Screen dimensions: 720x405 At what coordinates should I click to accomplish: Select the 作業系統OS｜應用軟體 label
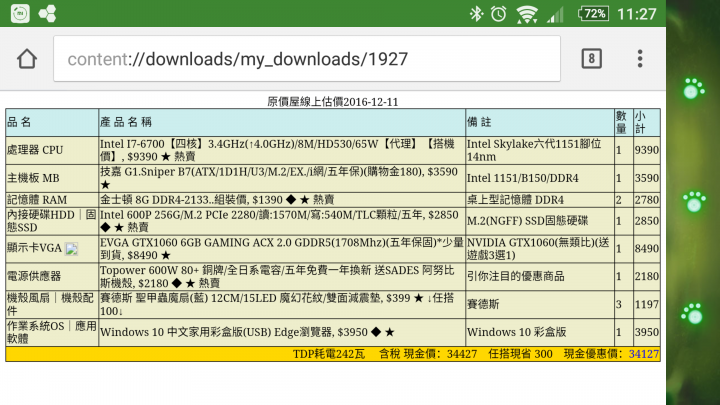tap(51, 332)
